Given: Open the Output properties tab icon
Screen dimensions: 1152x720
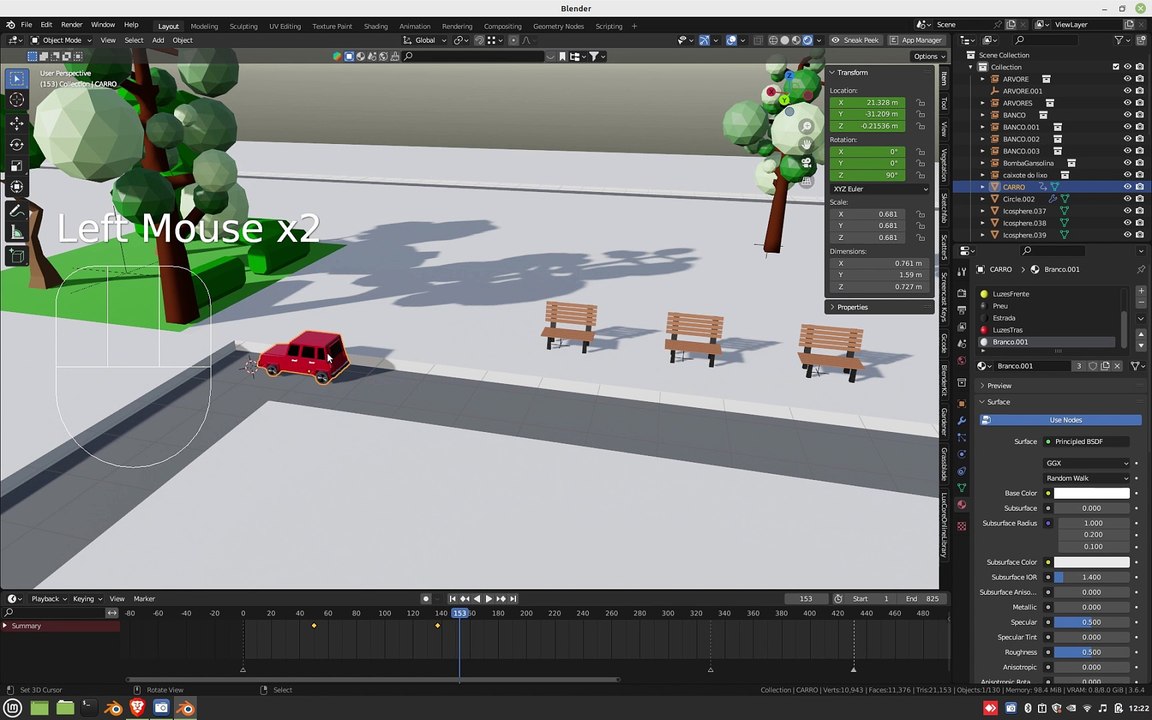Looking at the screenshot, I should [x=962, y=310].
